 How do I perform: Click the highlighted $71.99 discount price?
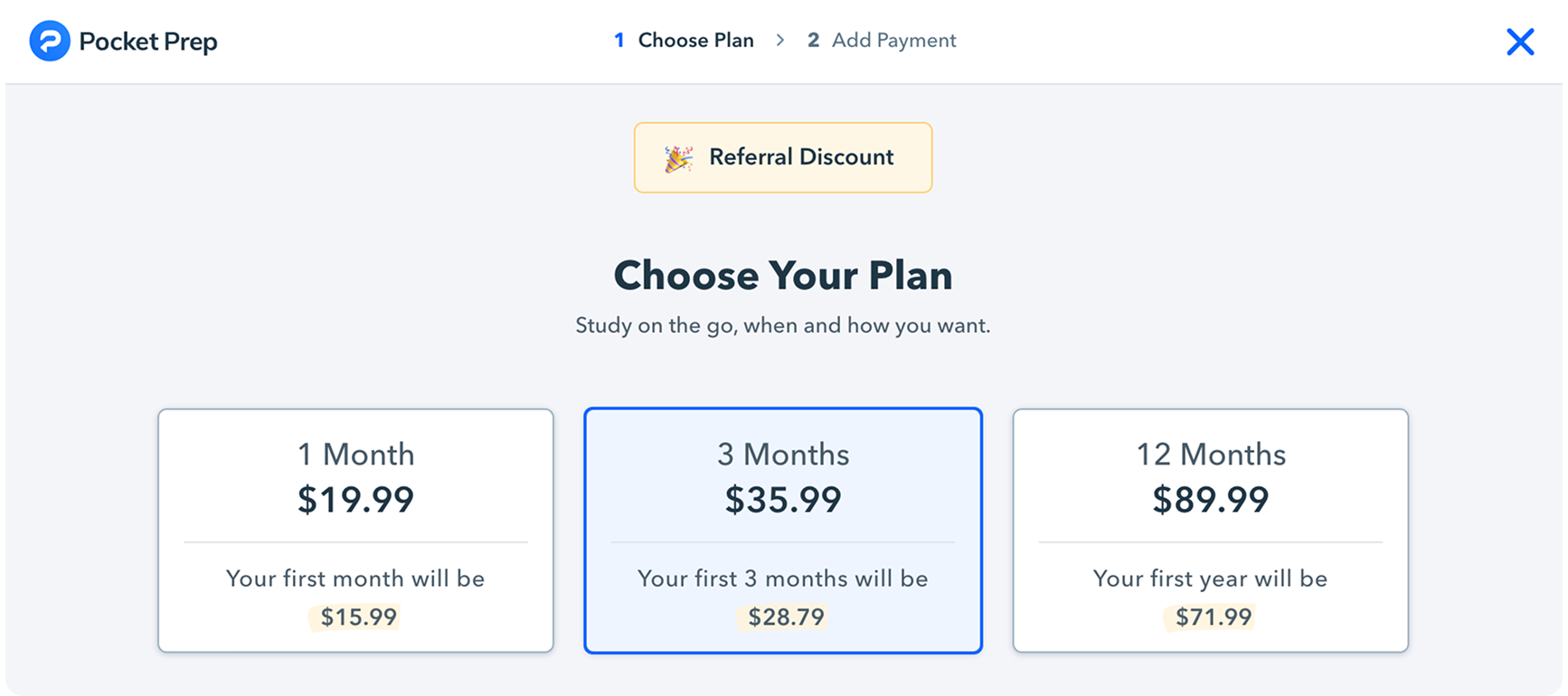pyautogui.click(x=1214, y=617)
